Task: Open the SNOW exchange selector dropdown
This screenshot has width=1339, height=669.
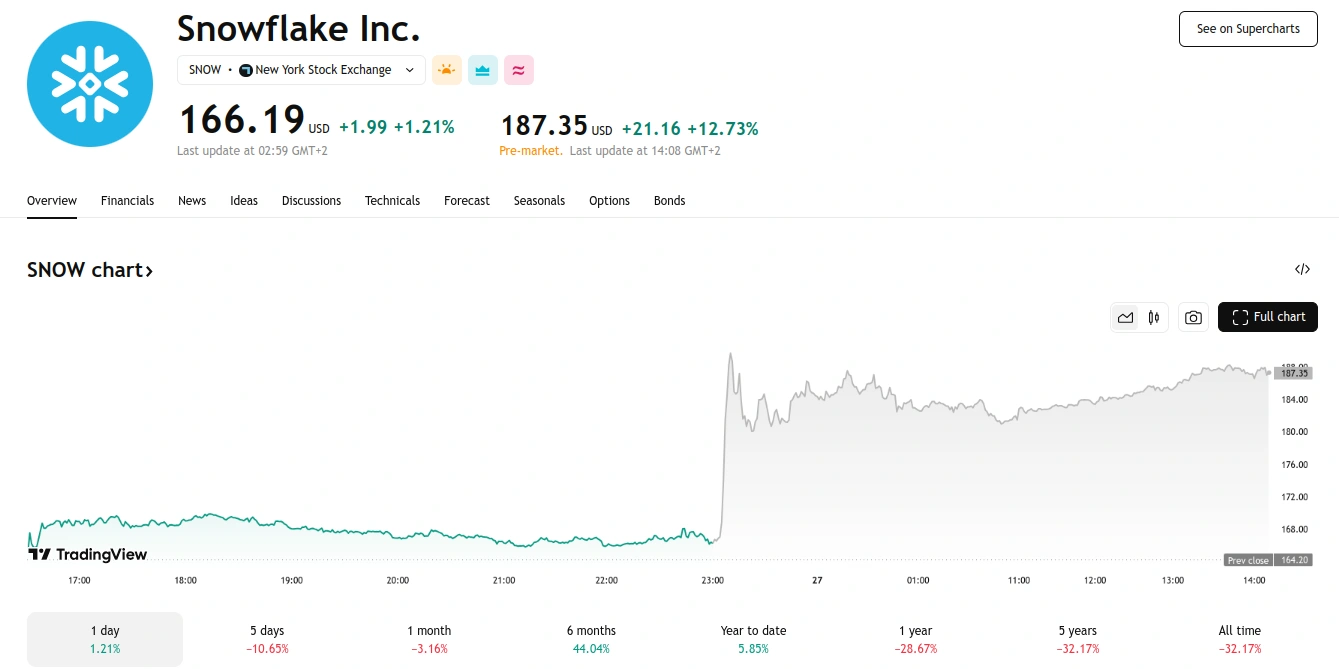Action: pos(301,70)
